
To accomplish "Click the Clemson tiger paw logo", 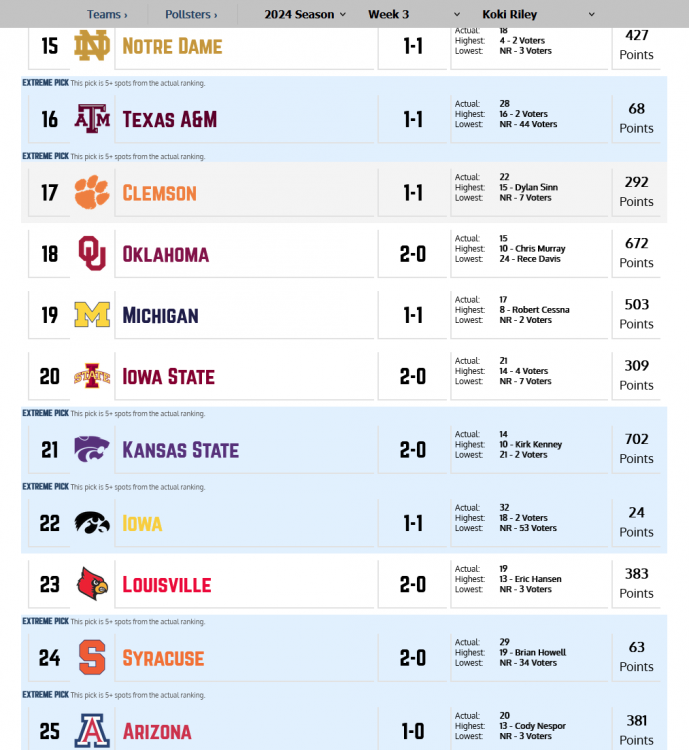I will [x=93, y=193].
